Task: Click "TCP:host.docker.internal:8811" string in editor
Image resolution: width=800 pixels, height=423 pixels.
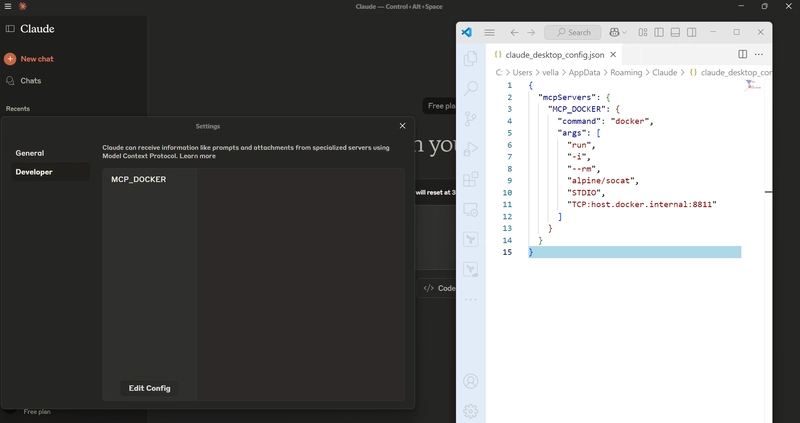Action: point(642,205)
